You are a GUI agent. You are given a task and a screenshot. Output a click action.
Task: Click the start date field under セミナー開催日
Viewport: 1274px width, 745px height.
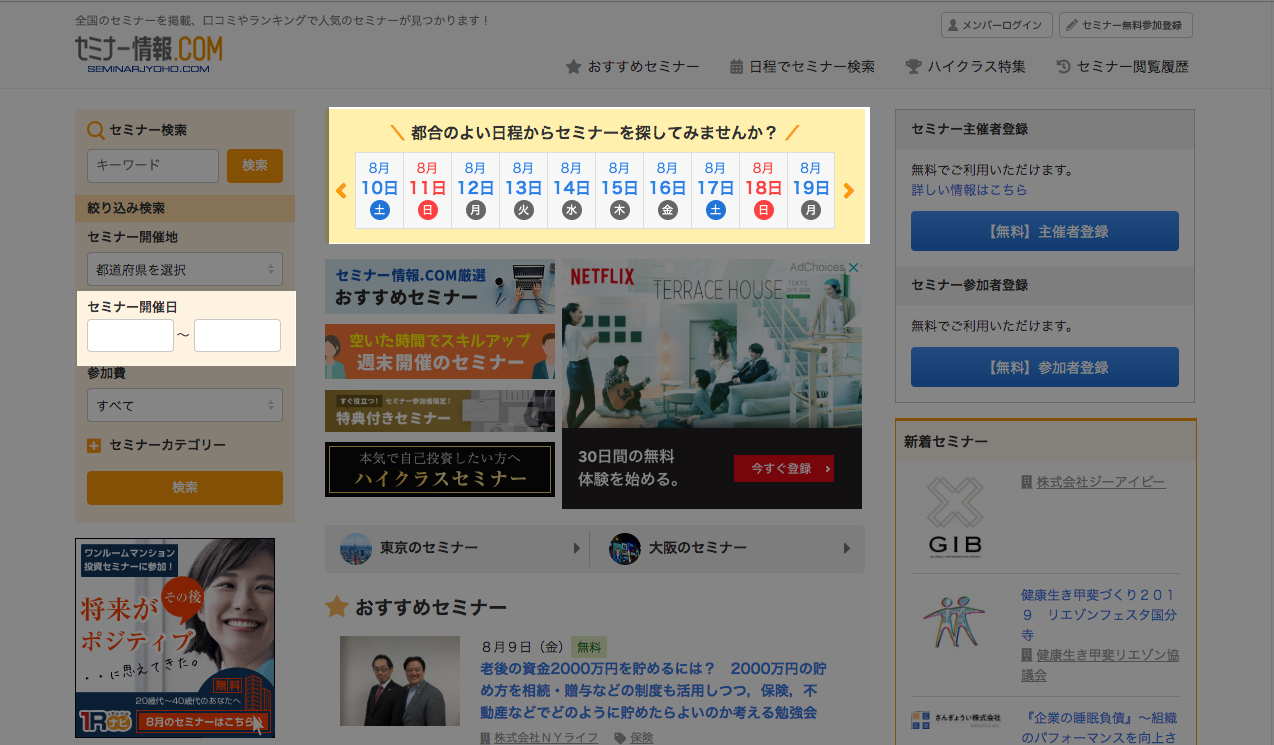tap(131, 336)
